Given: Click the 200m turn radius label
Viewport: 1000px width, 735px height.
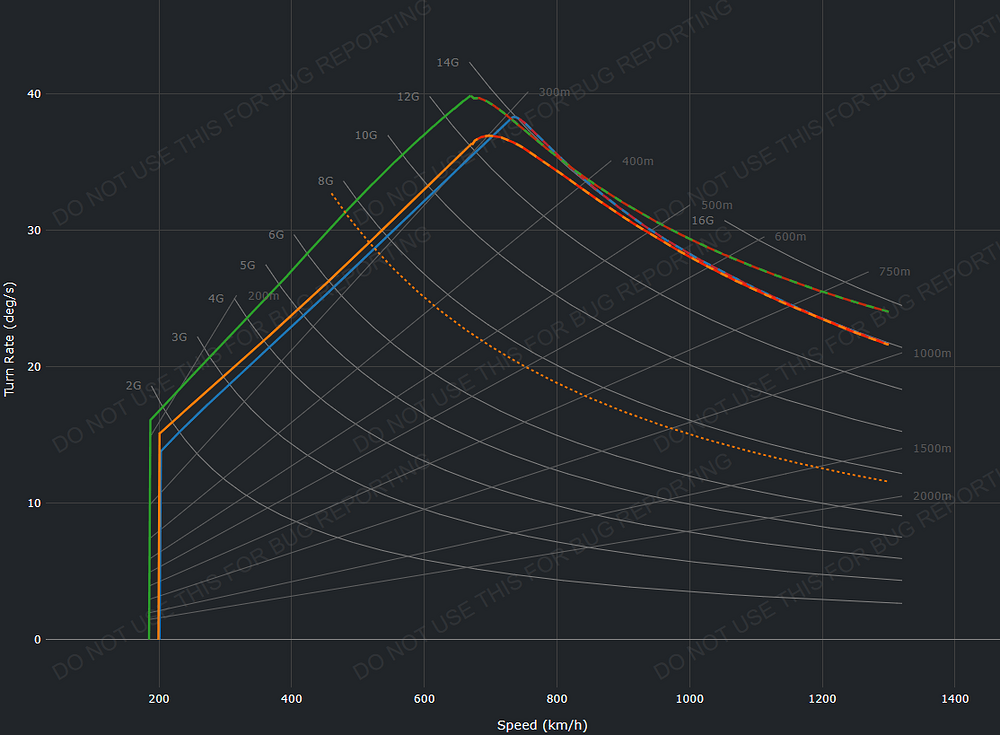Looking at the screenshot, I should point(263,296).
